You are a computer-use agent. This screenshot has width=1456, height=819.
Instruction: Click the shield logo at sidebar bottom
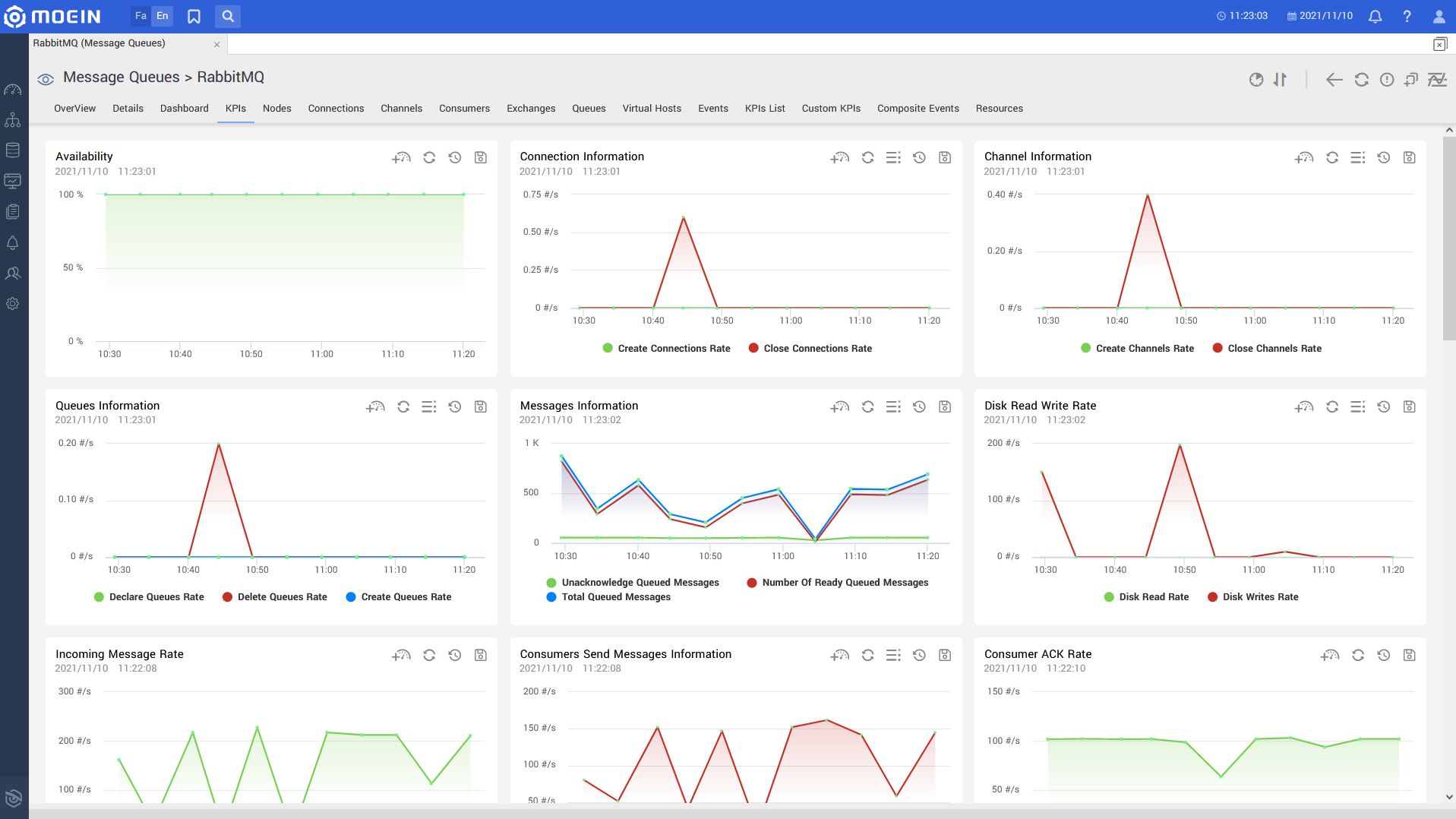[x=13, y=798]
